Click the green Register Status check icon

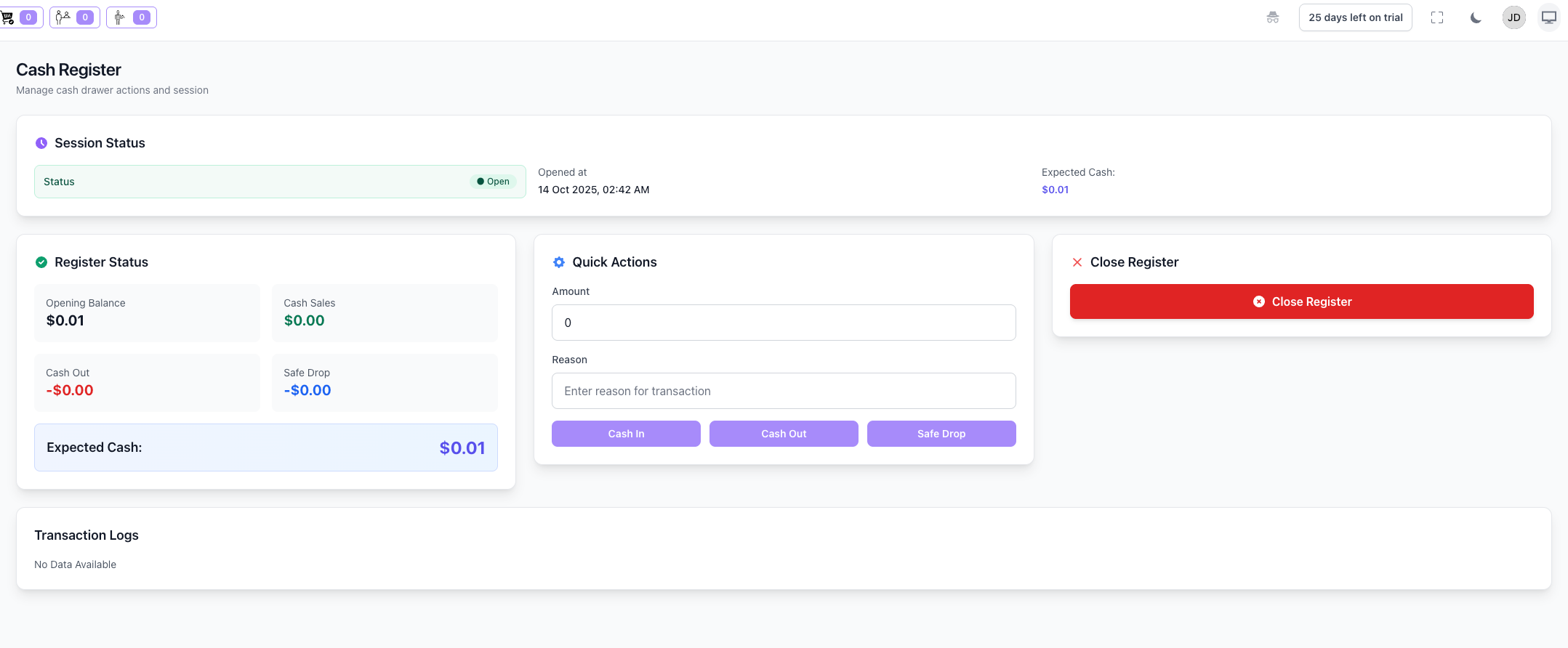[41, 262]
